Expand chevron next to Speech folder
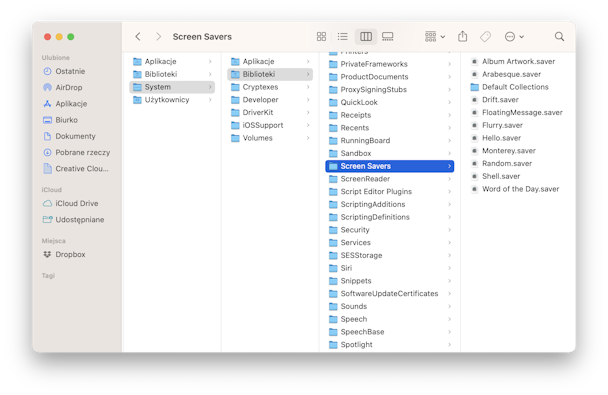The height and width of the screenshot is (395, 608). click(449, 319)
